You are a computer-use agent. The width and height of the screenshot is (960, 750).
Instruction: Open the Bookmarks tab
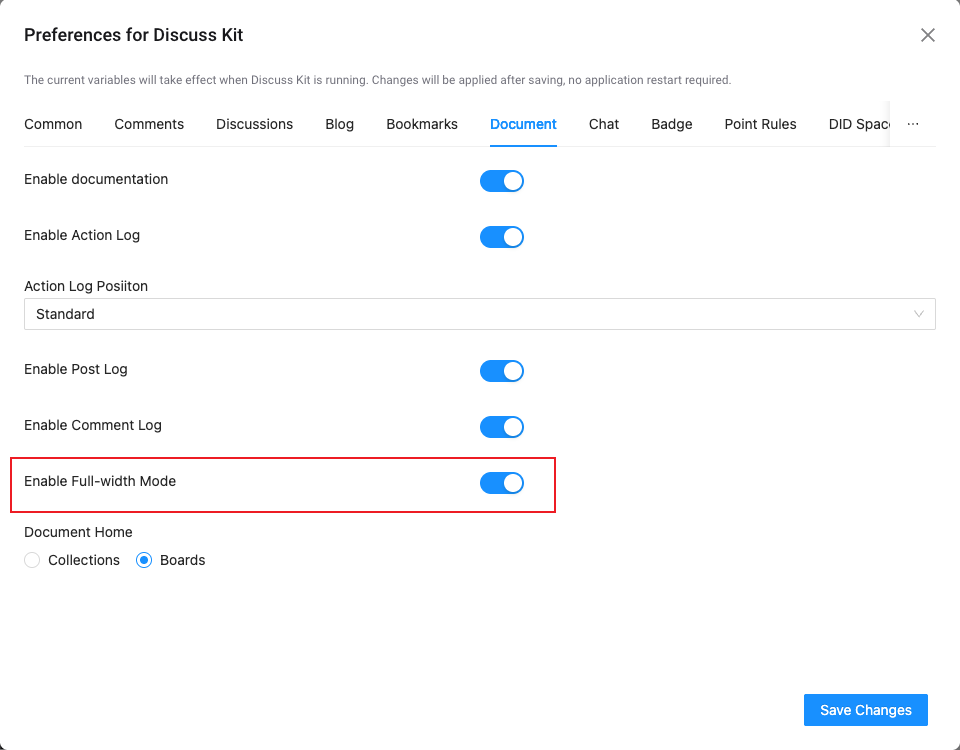click(422, 124)
